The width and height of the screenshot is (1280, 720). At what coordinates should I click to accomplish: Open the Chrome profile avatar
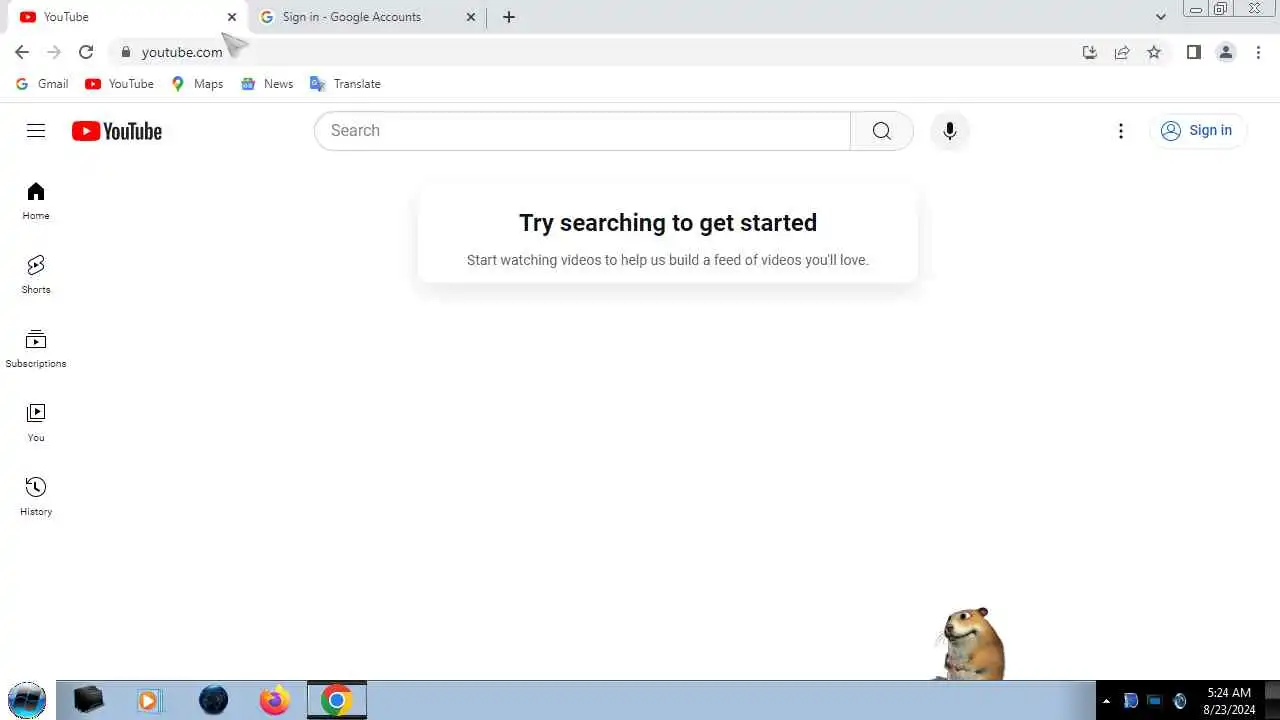pyautogui.click(x=1226, y=52)
